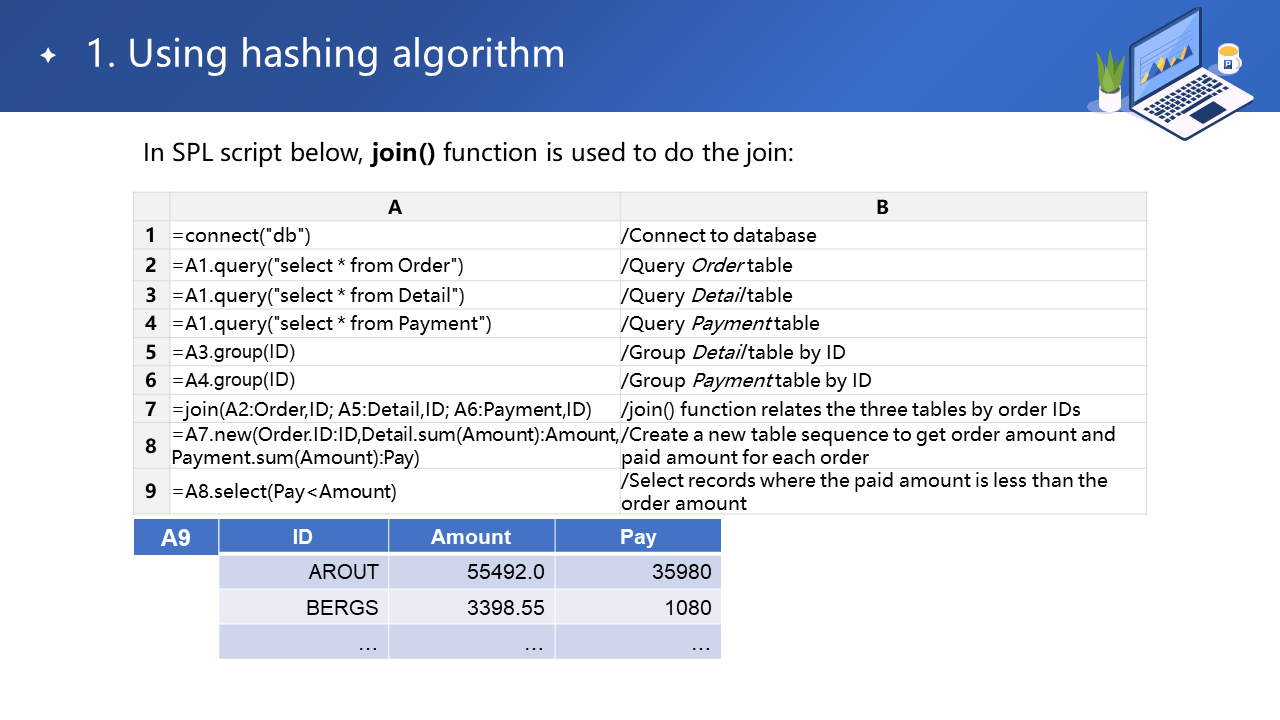Select the 55492.0 amount cell
Viewport: 1280px width, 720px height.
[471, 572]
